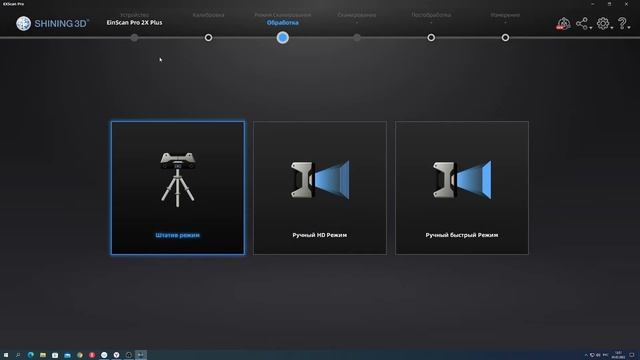Choose the Ручной HD Режим scan mode card

320,188
